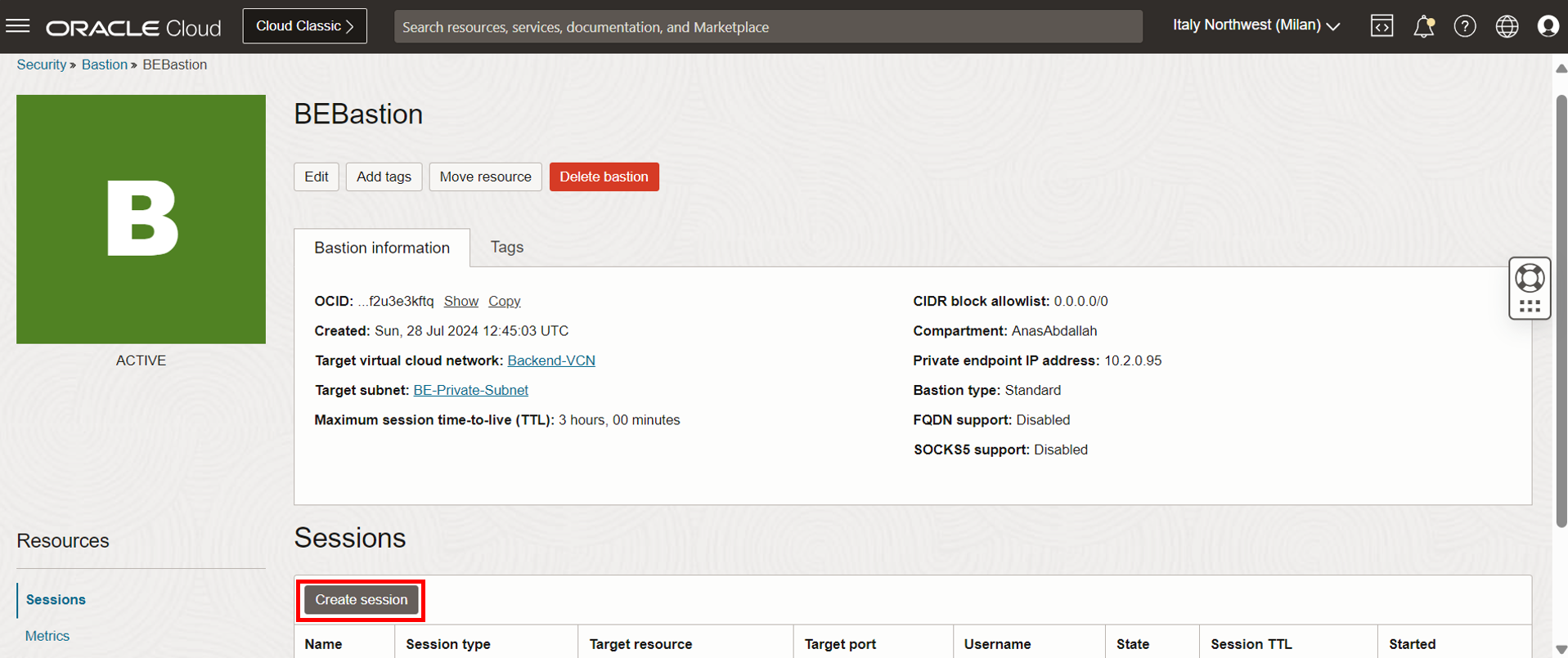Go to the Security breadcrumb
Viewport: 1568px width, 658px height.
coord(42,65)
